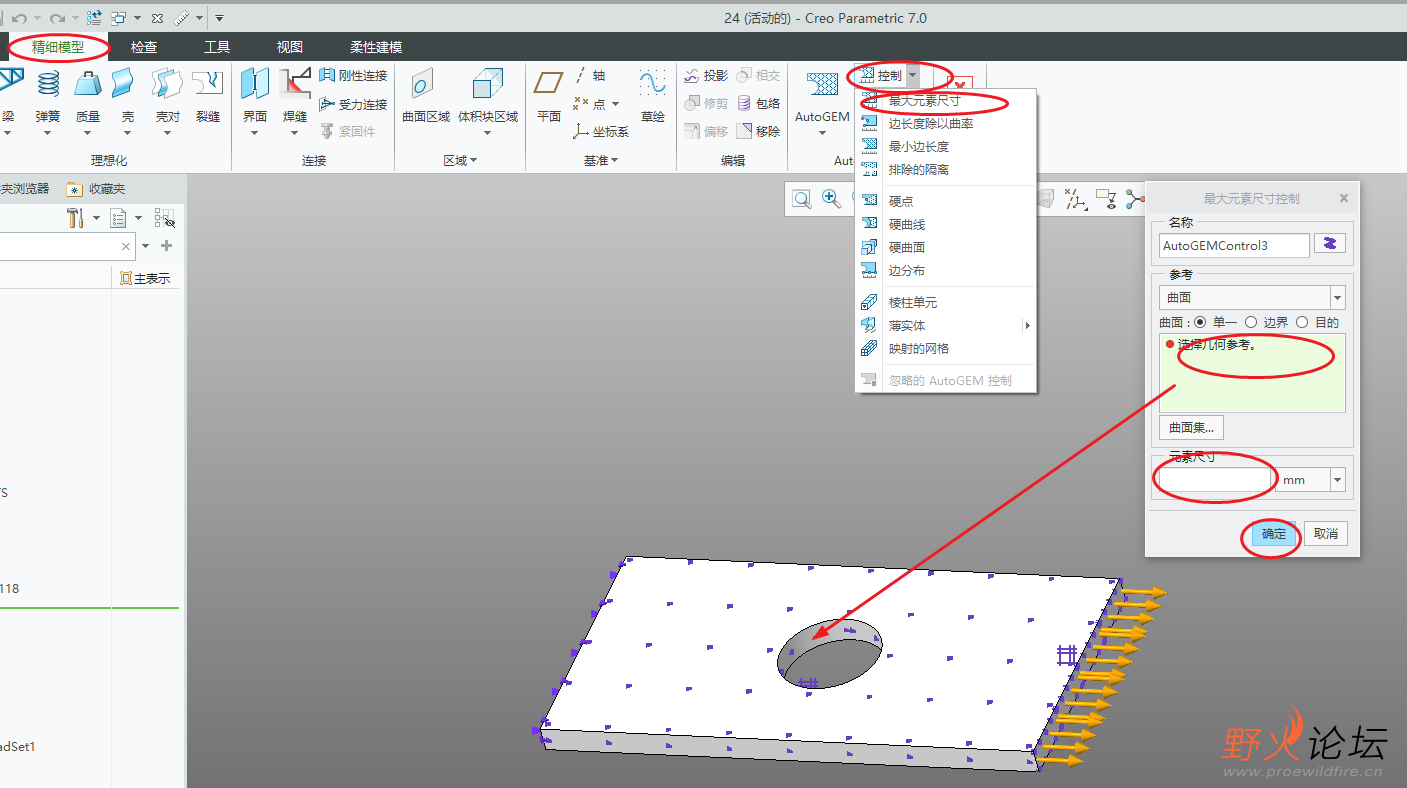Click the Project (投影) edit tool
1407x788 pixels.
click(706, 75)
